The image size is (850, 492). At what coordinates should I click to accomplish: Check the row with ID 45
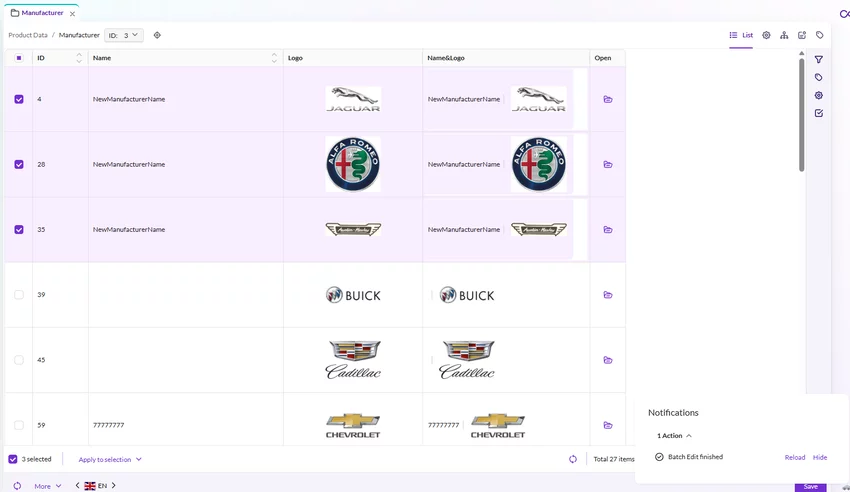tap(19, 360)
